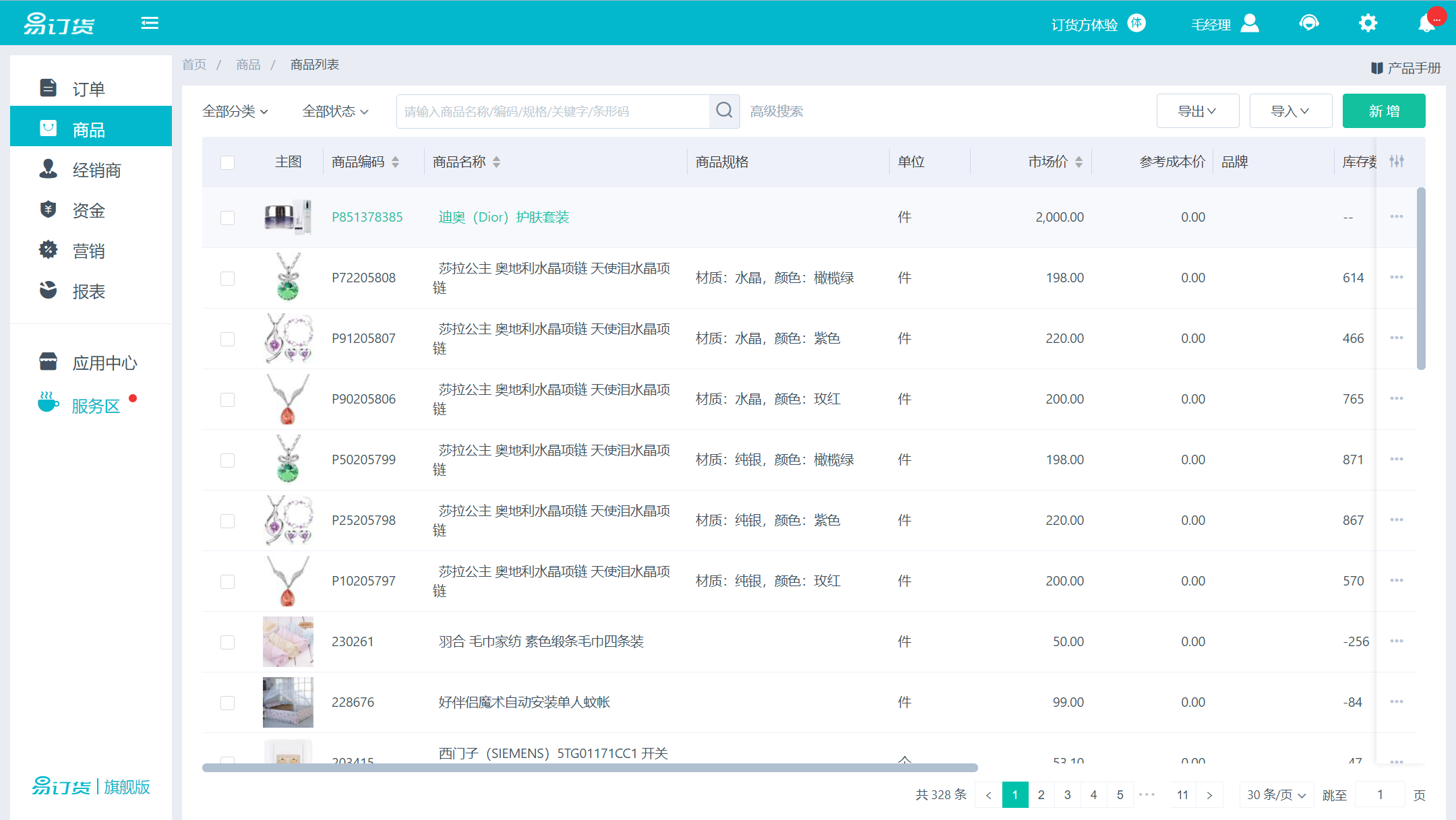Open more actions for P72205808 row
The width and height of the screenshot is (1456, 820).
(x=1397, y=278)
